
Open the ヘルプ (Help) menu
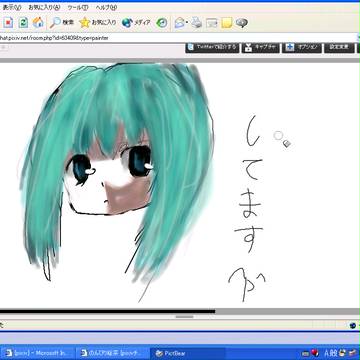tap(106, 7)
